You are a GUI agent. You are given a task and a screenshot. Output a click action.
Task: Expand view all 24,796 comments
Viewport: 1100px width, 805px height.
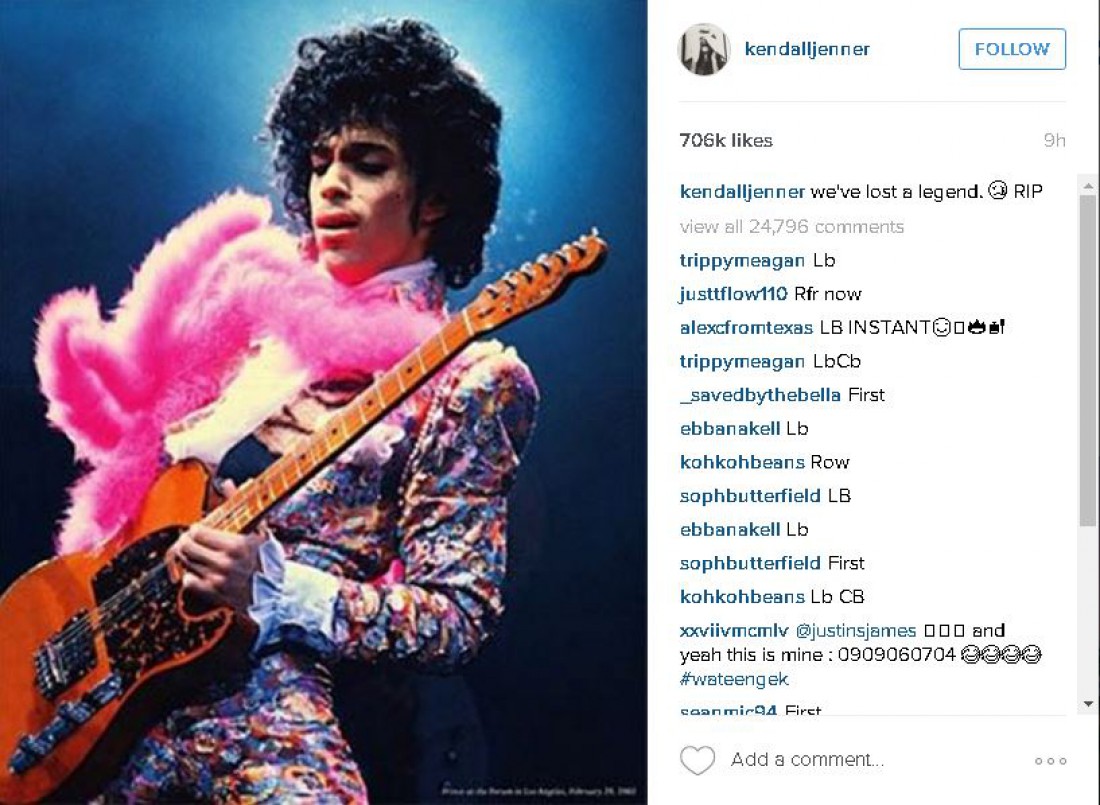tap(791, 227)
